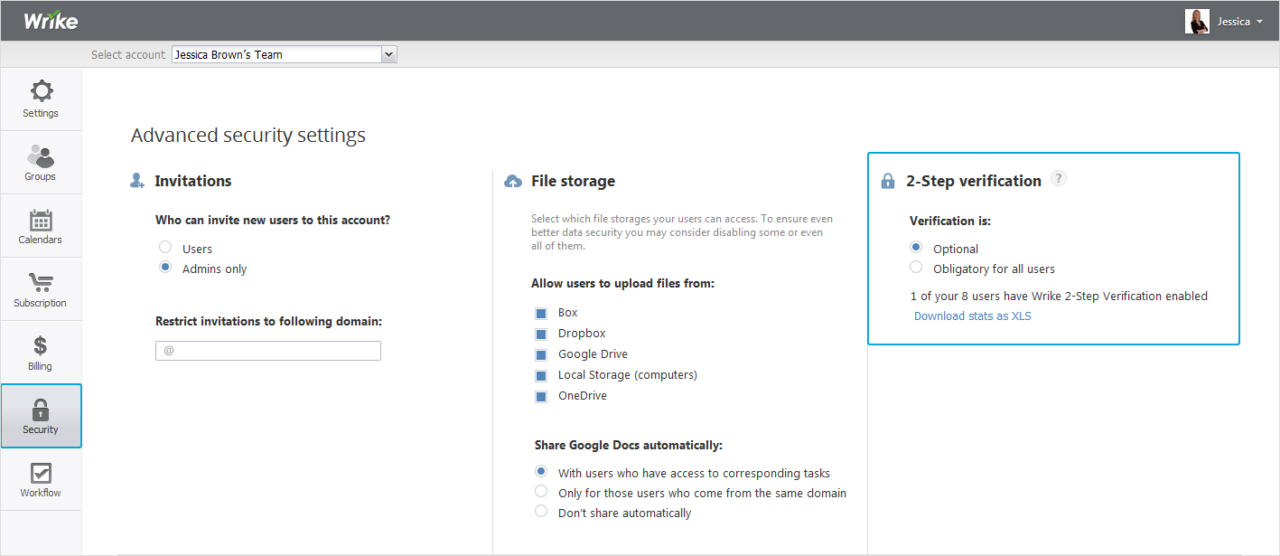Screen dimensions: 1280x556
Task: Open the Calendars icon in sidebar
Action: click(41, 220)
